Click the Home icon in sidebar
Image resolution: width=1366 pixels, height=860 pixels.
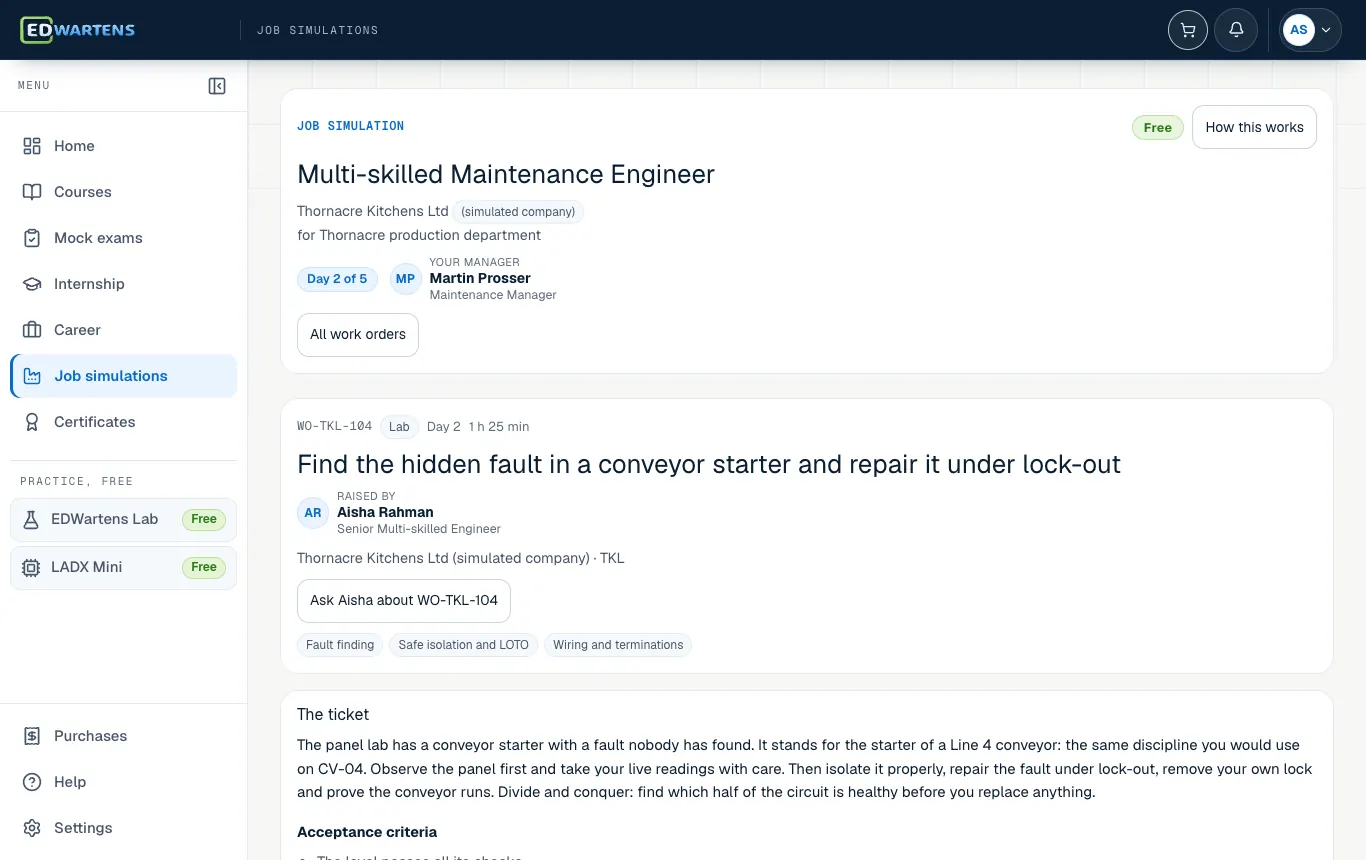(32, 146)
